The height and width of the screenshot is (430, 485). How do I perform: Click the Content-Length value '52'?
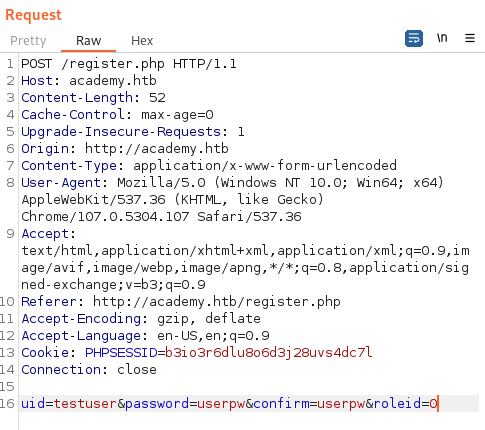pyautogui.click(x=157, y=98)
